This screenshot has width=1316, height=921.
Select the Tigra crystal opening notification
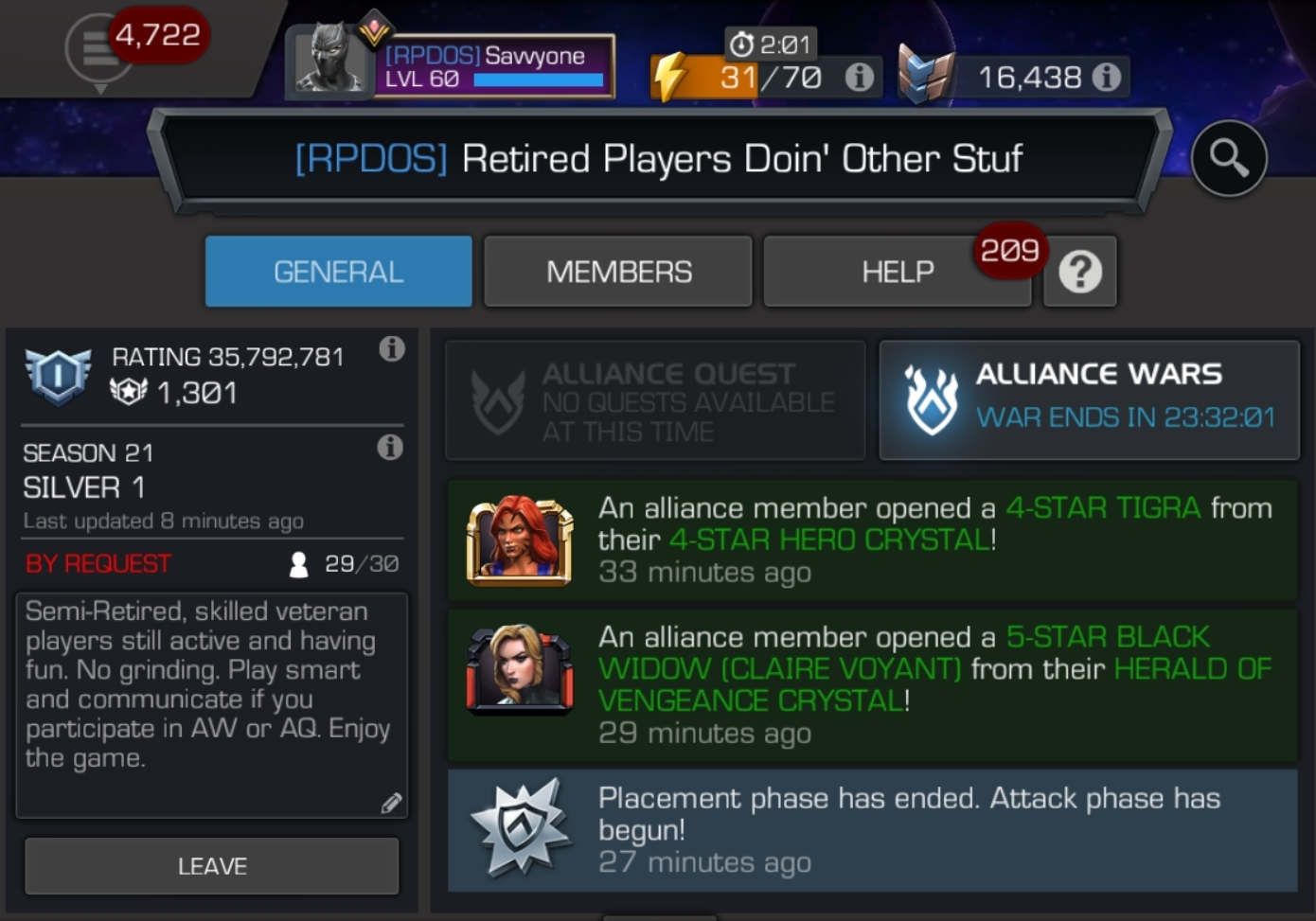click(x=872, y=540)
